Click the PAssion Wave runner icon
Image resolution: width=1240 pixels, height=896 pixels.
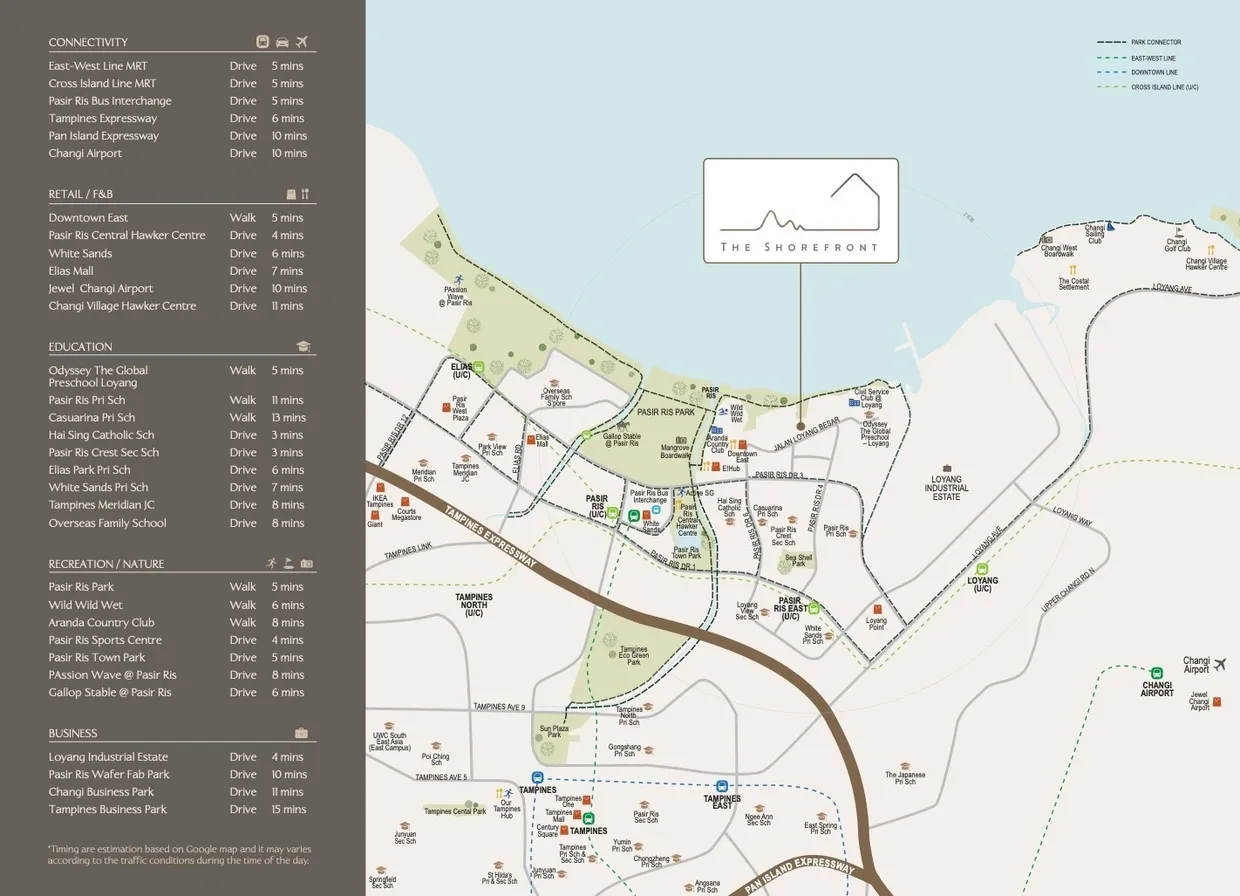point(458,279)
